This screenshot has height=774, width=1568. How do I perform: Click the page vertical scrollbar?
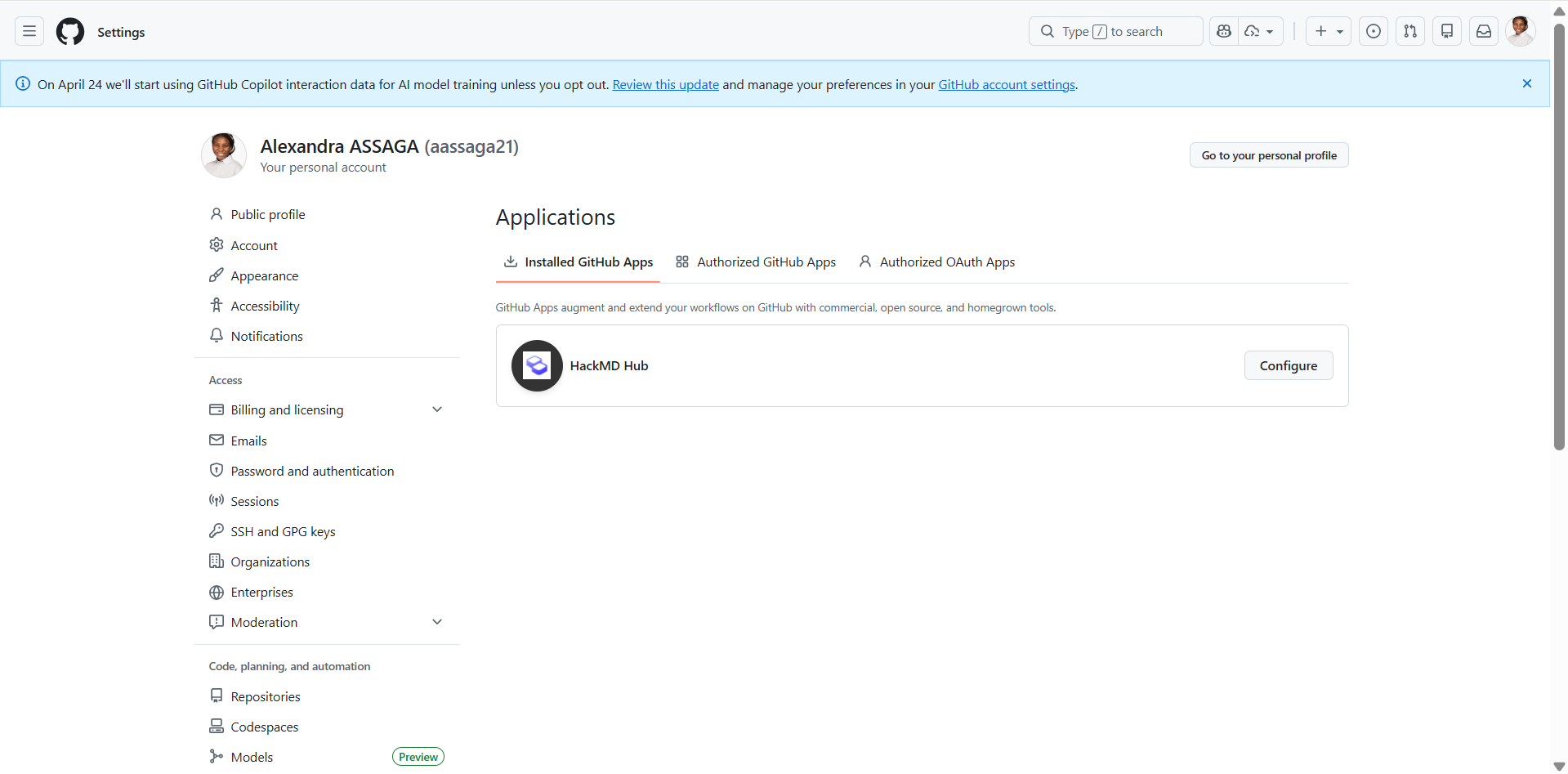click(x=1559, y=237)
